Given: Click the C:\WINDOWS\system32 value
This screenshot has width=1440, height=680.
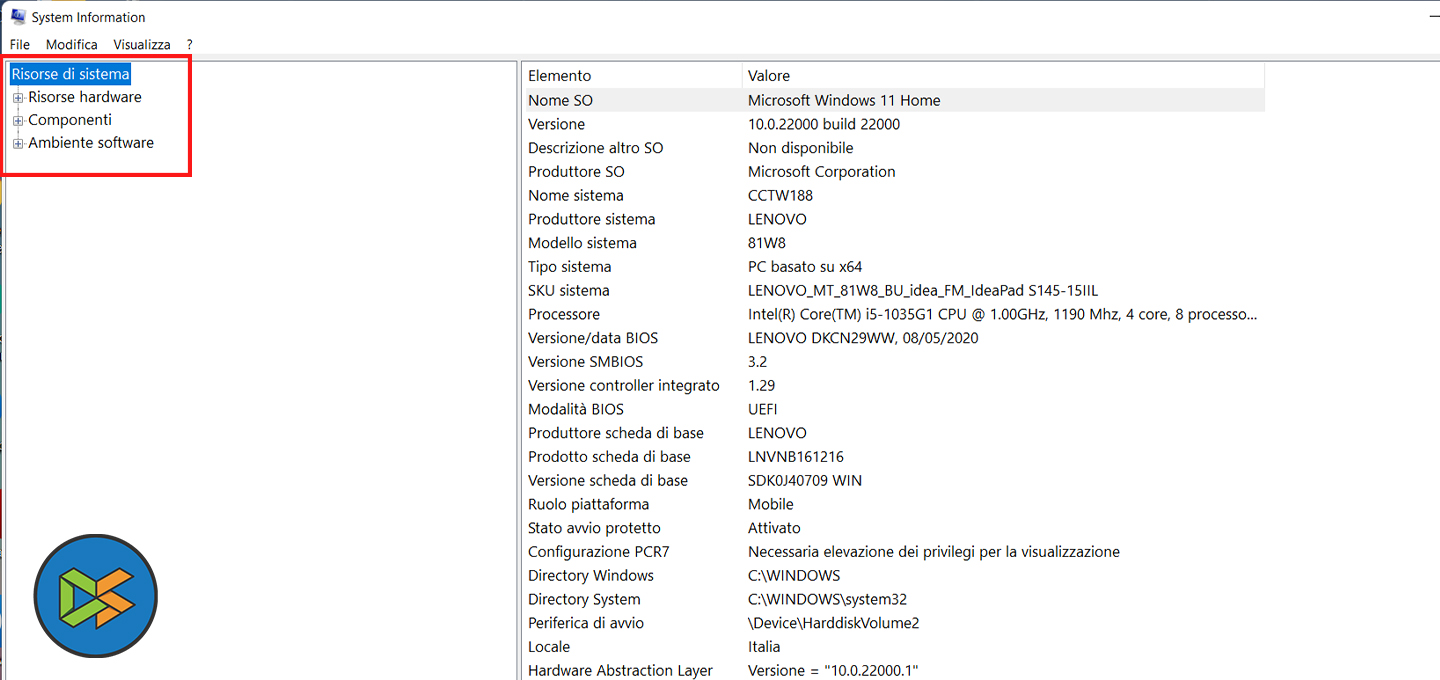Looking at the screenshot, I should 828,599.
